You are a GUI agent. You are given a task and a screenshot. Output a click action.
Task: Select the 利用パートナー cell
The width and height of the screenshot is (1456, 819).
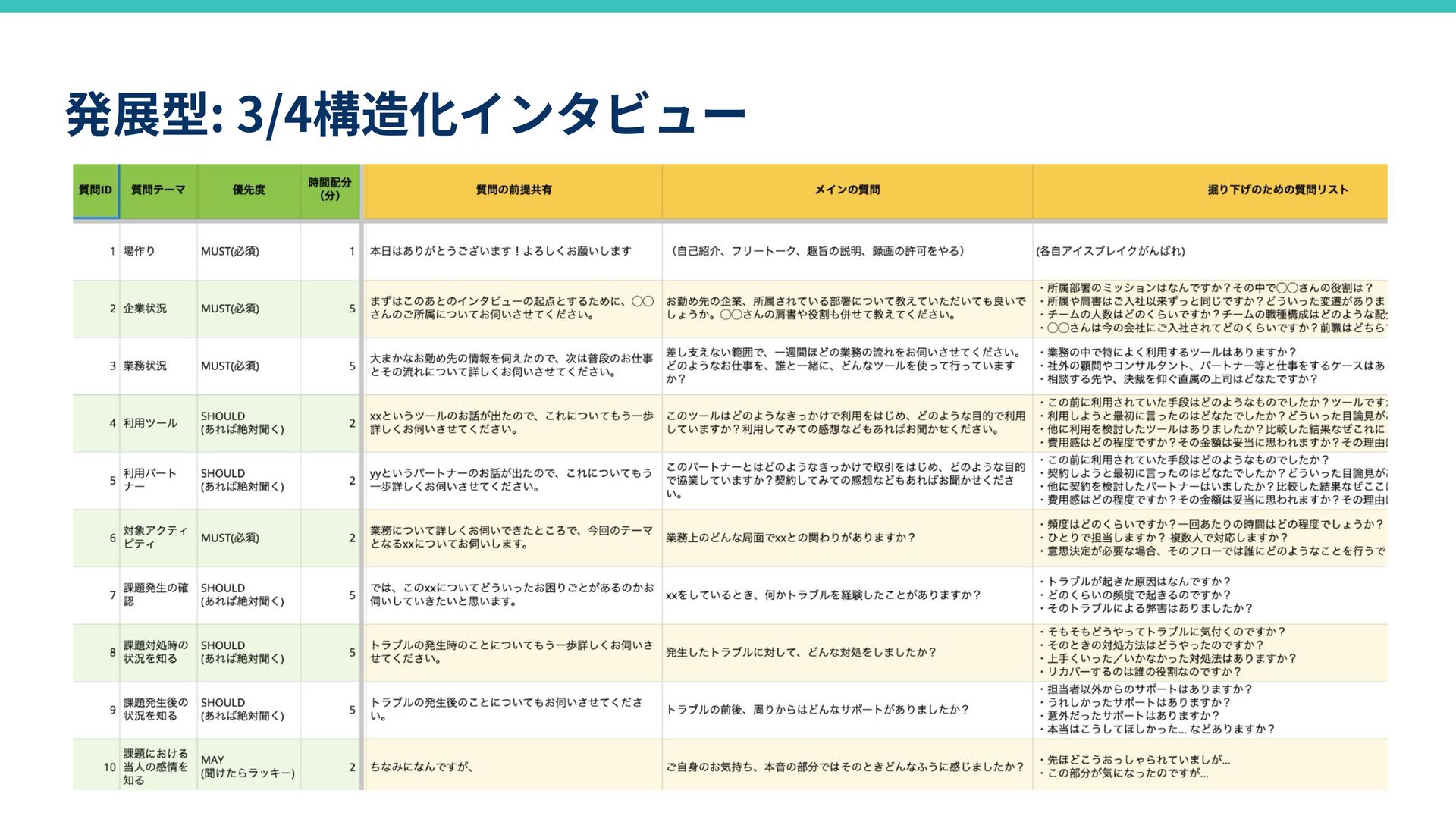pos(150,479)
